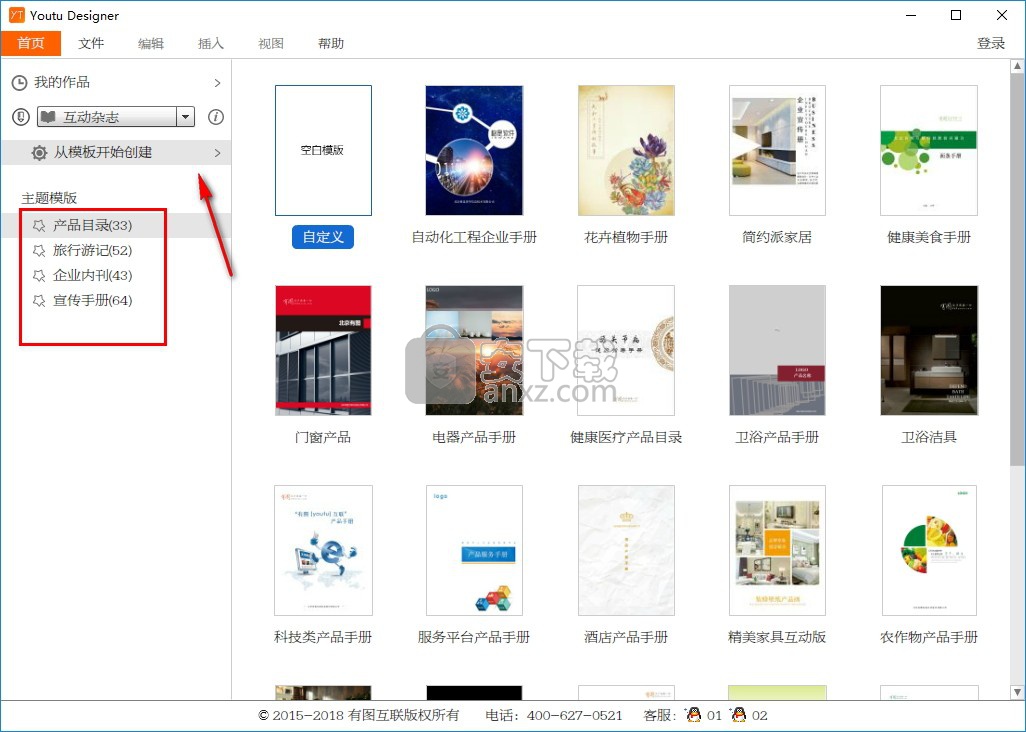Click 我的作品 label in sidebar

point(62,82)
